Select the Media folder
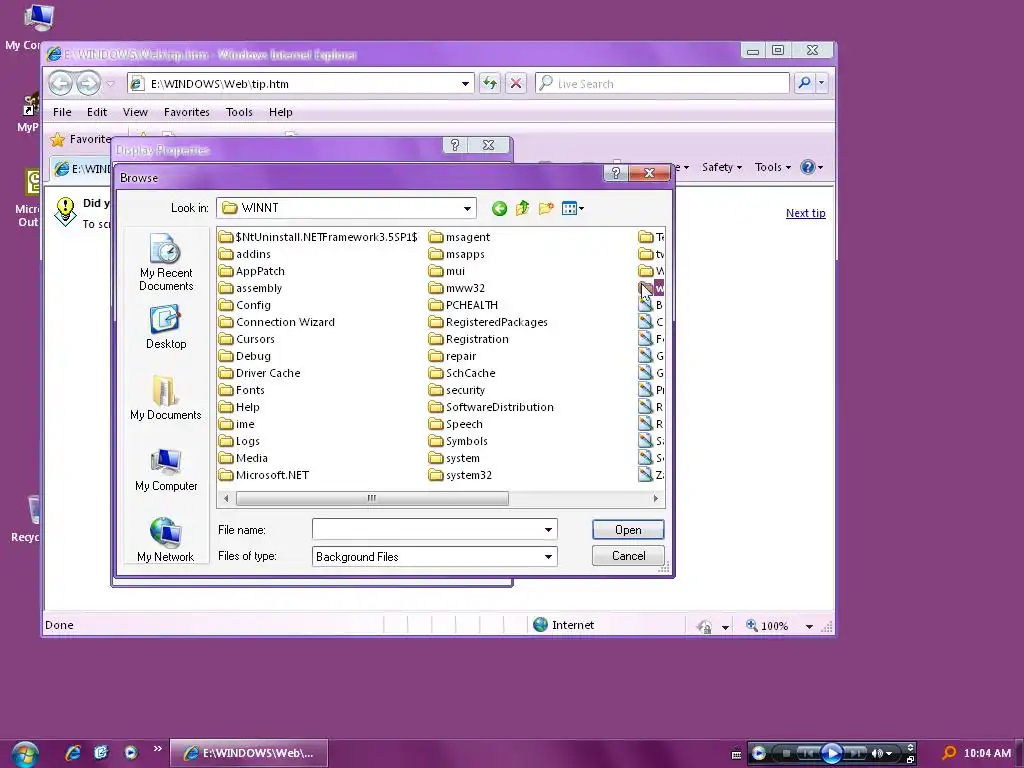 pyautogui.click(x=244, y=458)
